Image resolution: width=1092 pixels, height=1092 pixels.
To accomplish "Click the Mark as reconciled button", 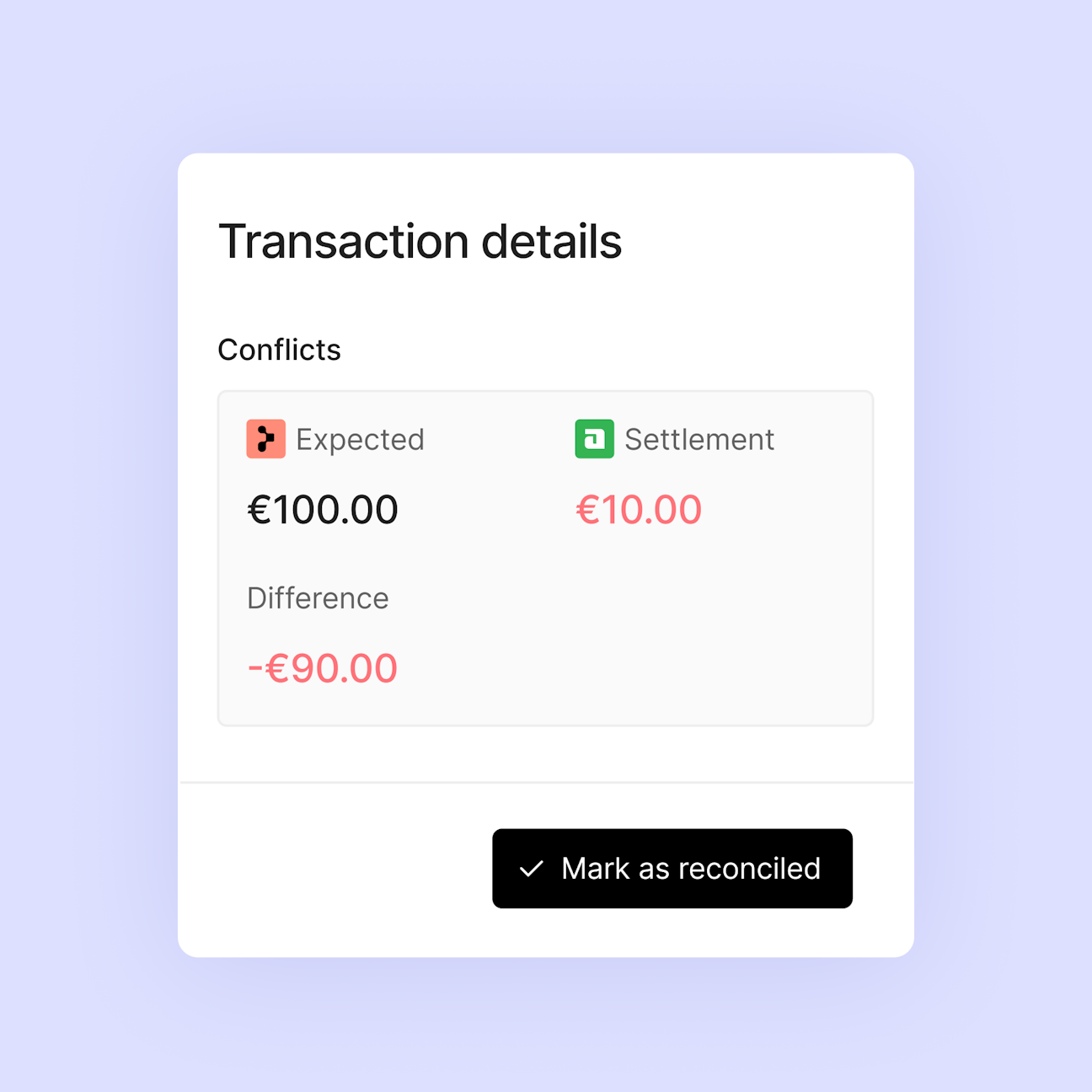I will point(672,869).
